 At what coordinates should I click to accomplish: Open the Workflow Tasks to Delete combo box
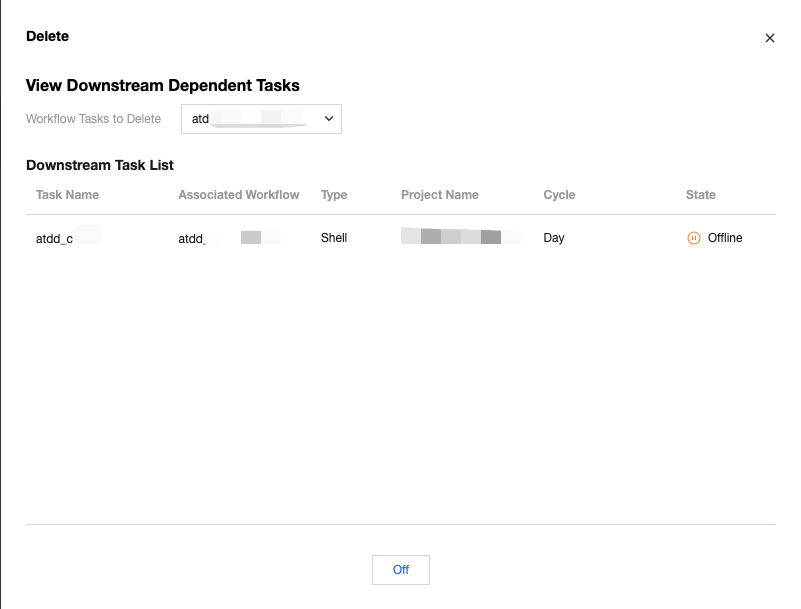[261, 119]
